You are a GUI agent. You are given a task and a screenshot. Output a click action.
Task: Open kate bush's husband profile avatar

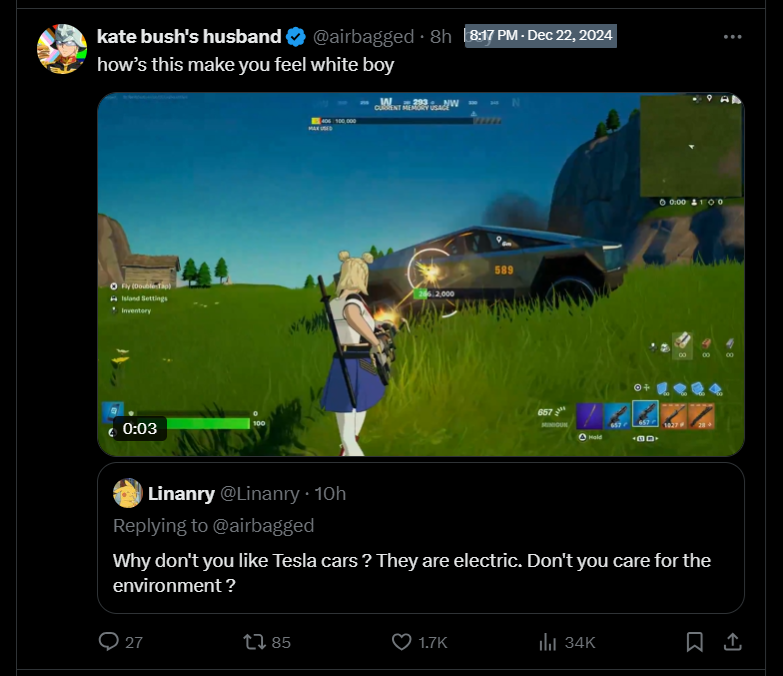pyautogui.click(x=62, y=49)
